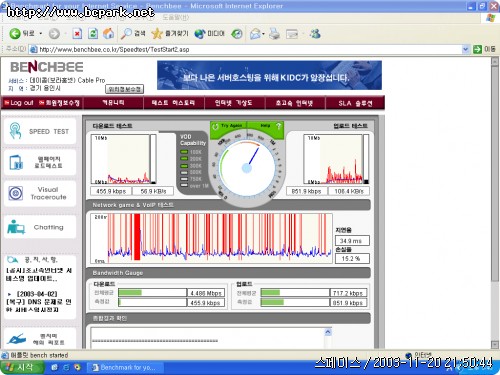
Task: Click the green Go arrow button
Action: pyautogui.click(x=478, y=49)
